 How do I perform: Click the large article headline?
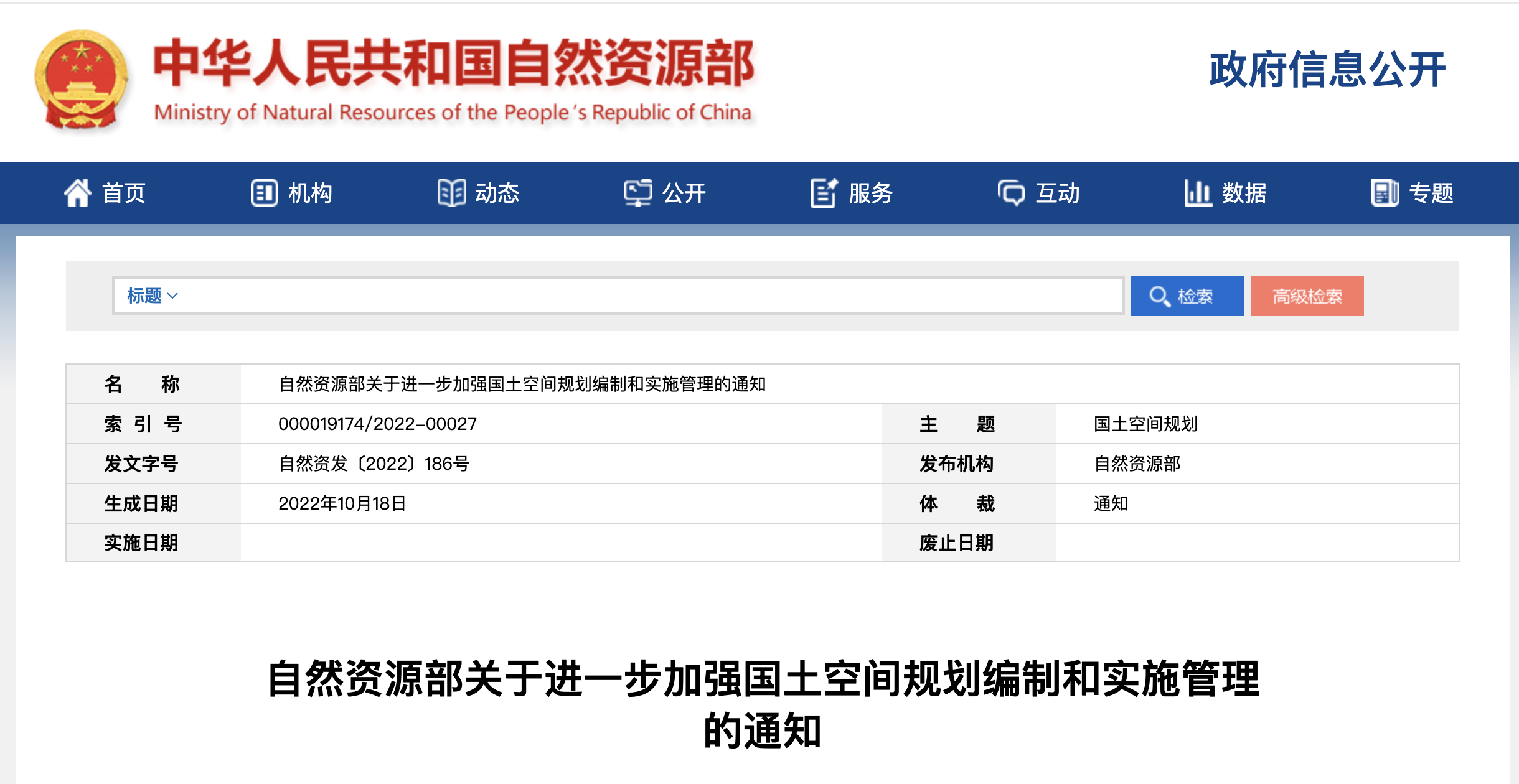[763, 704]
